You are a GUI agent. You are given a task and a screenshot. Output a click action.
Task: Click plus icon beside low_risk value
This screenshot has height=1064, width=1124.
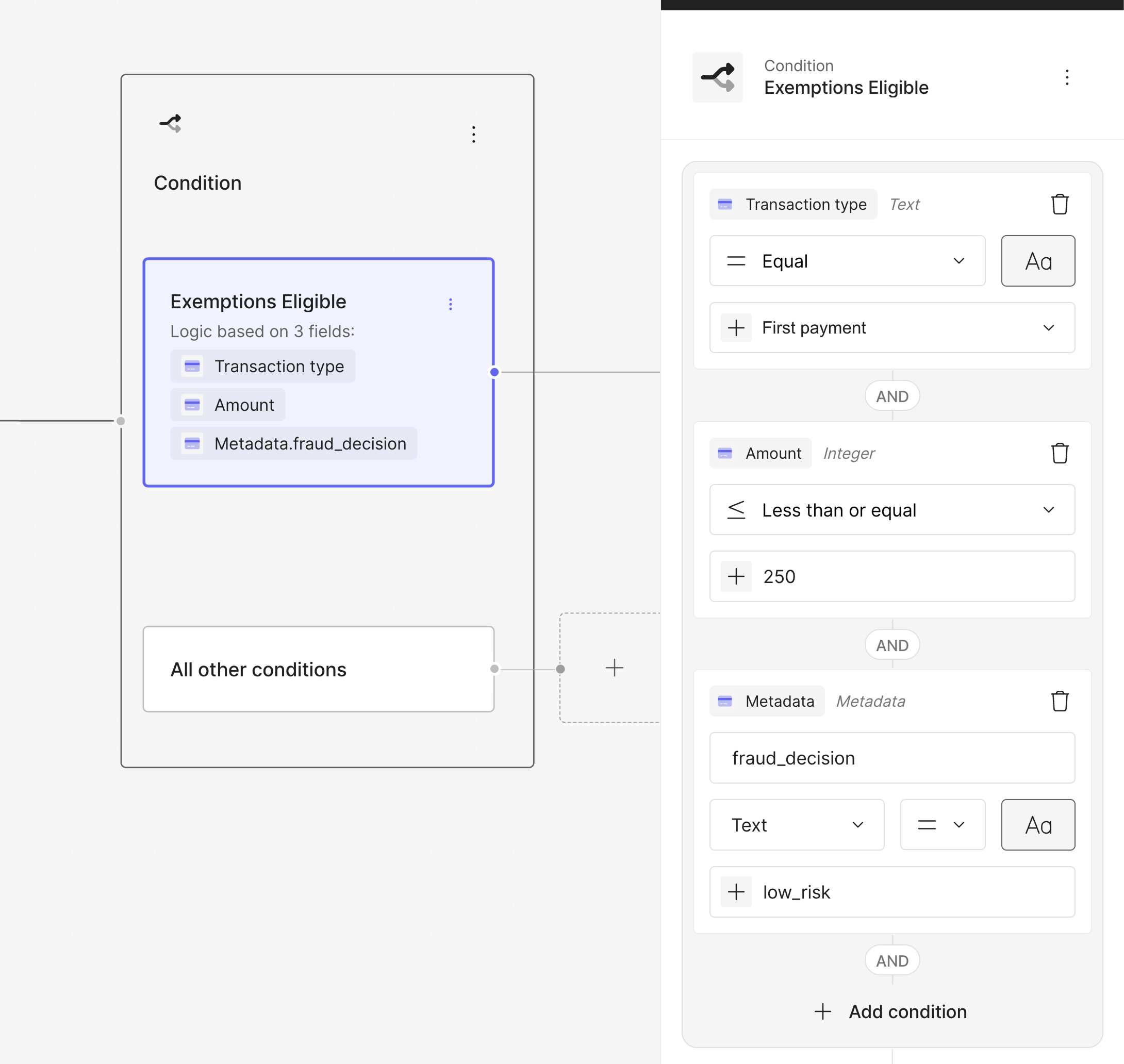736,892
